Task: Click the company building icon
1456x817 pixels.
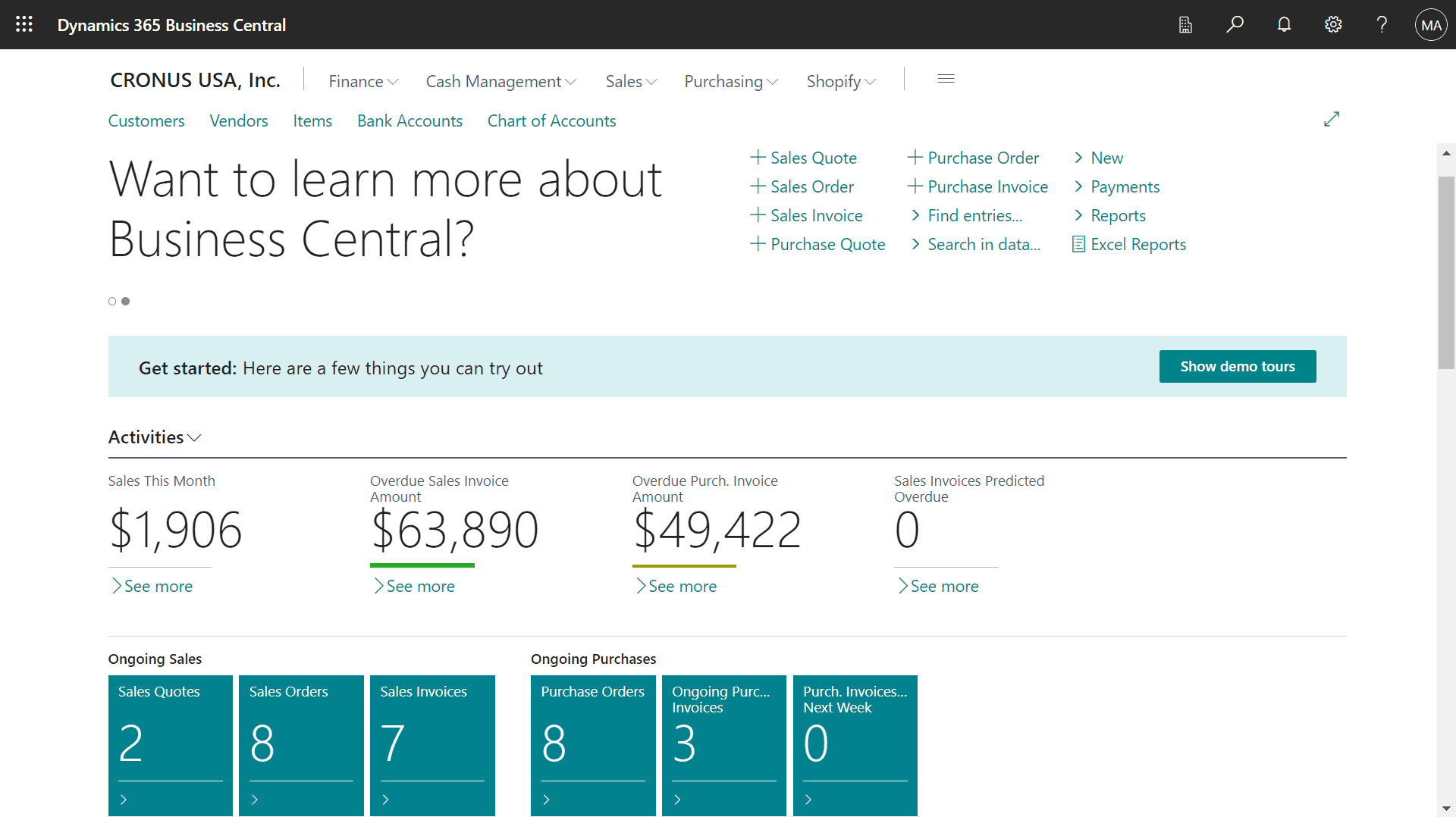Action: point(1185,24)
